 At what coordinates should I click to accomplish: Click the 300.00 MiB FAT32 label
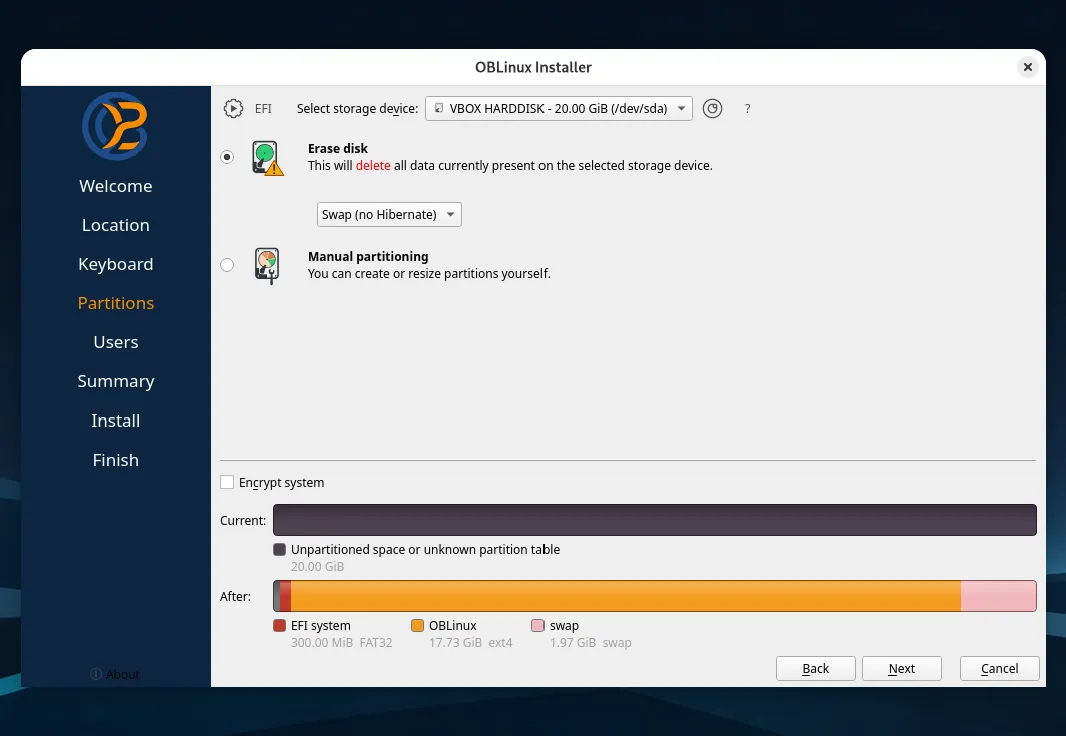coord(341,643)
